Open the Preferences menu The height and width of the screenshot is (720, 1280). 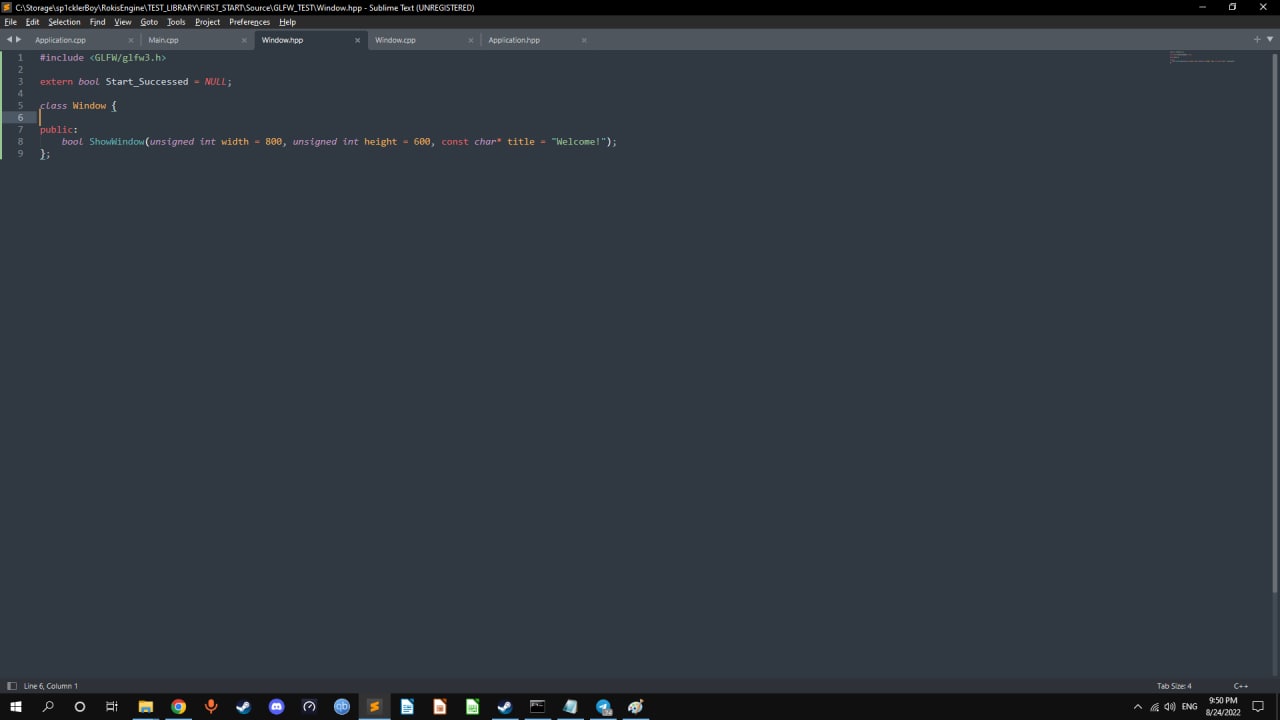(249, 22)
